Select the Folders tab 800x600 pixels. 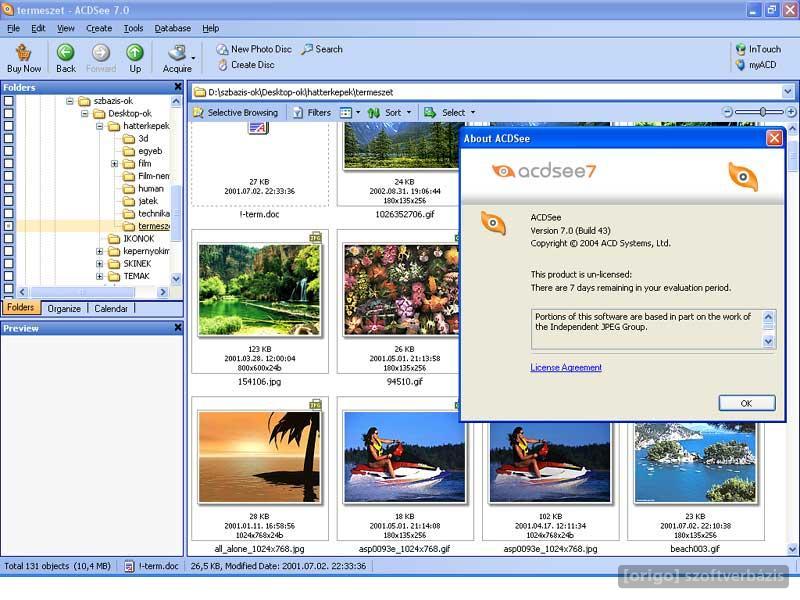20,307
